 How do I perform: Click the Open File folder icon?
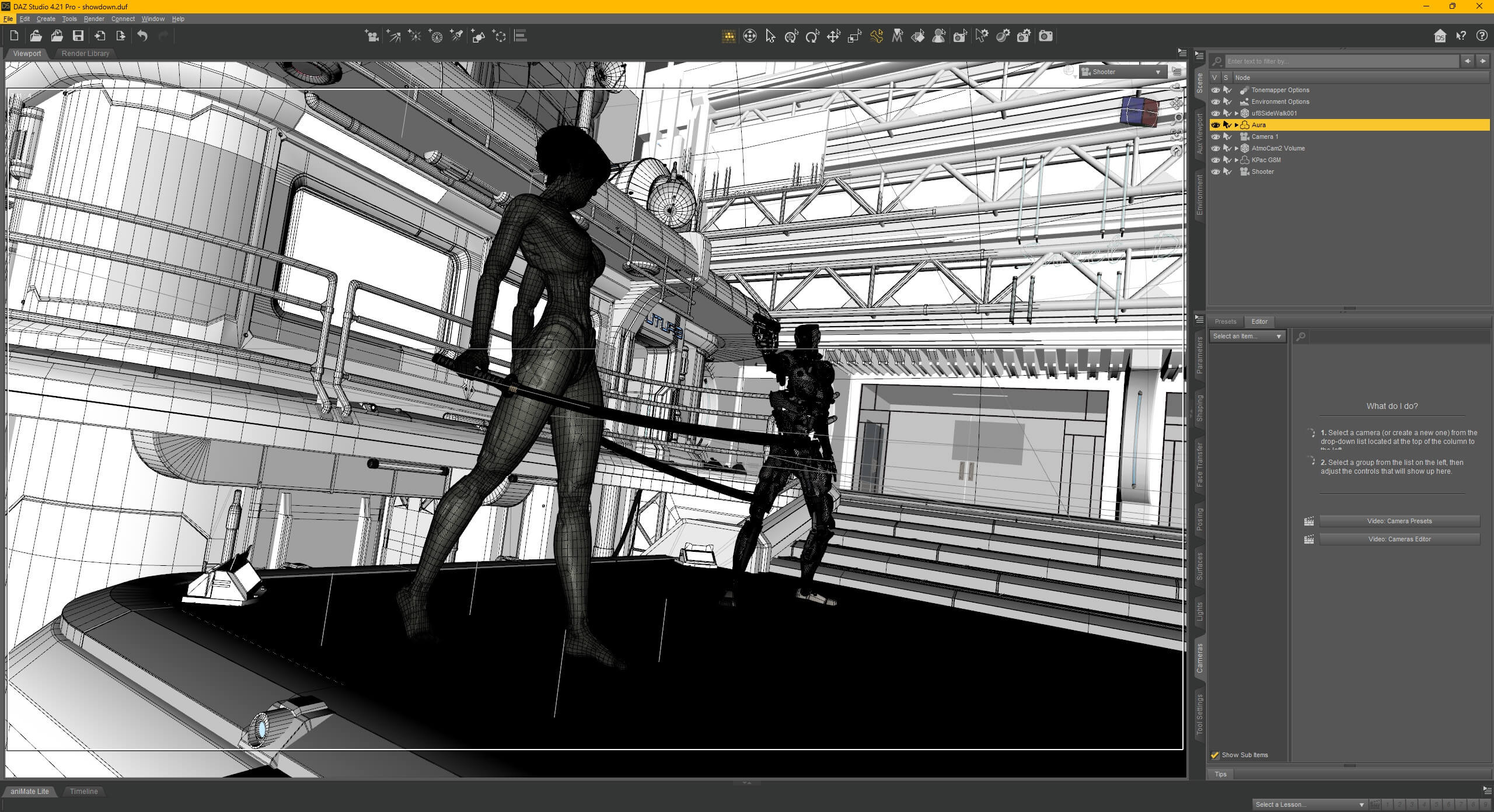click(x=36, y=36)
